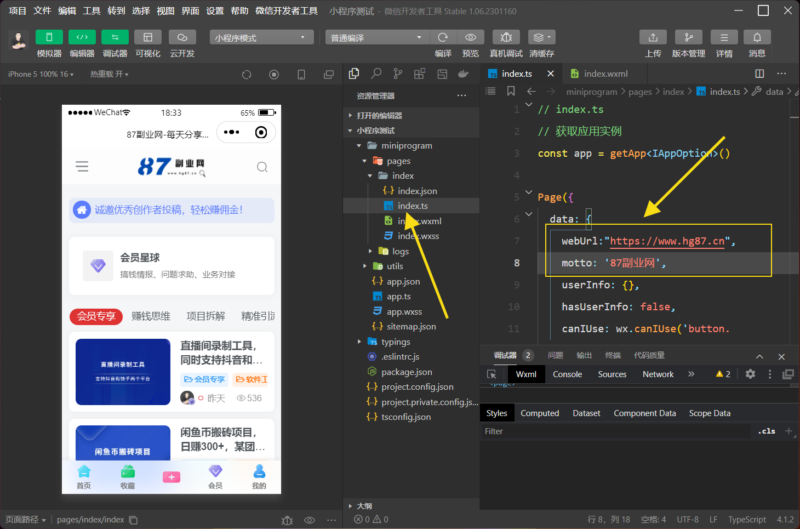This screenshot has width=800, height=529.
Task: Expand the utils folder
Action: point(365,266)
